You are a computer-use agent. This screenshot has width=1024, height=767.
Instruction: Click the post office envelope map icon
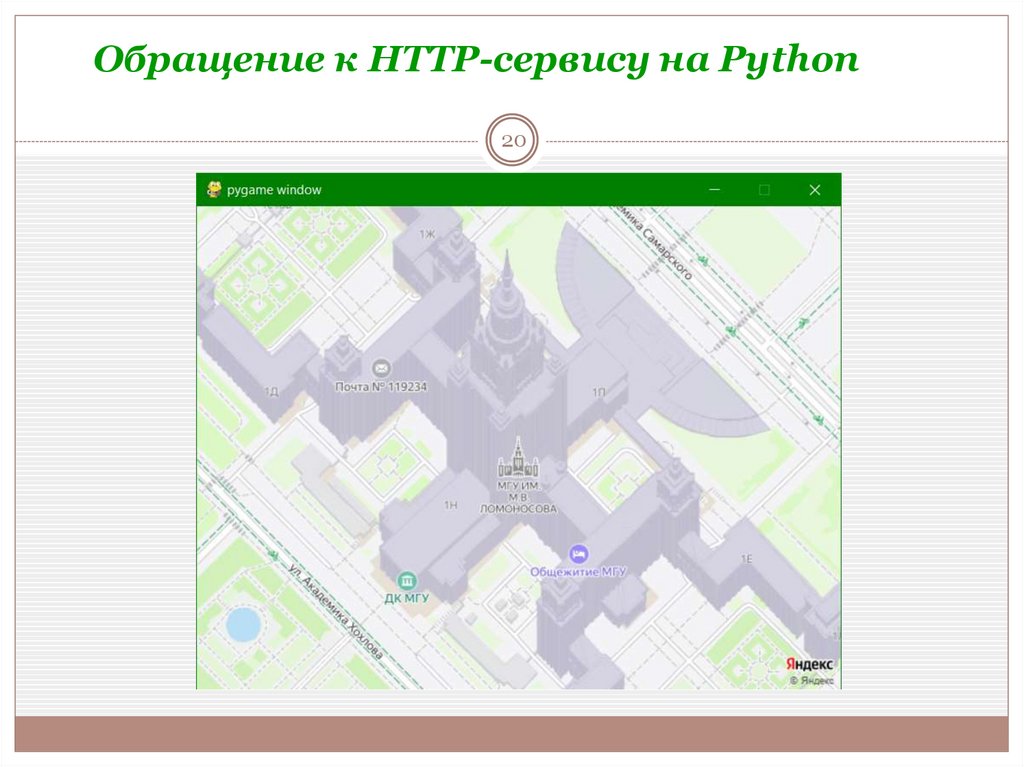tap(381, 368)
